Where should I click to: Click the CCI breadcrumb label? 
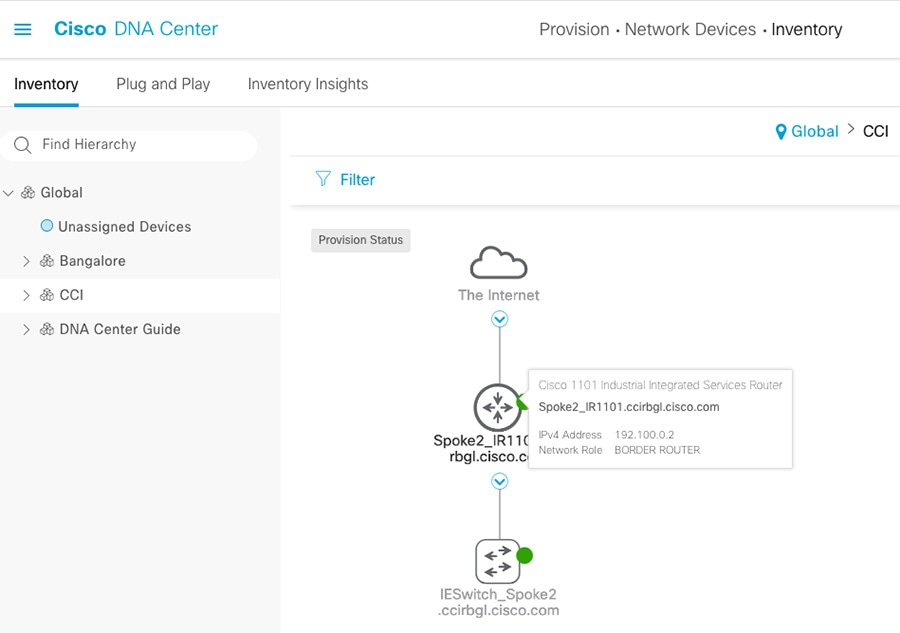tap(875, 131)
